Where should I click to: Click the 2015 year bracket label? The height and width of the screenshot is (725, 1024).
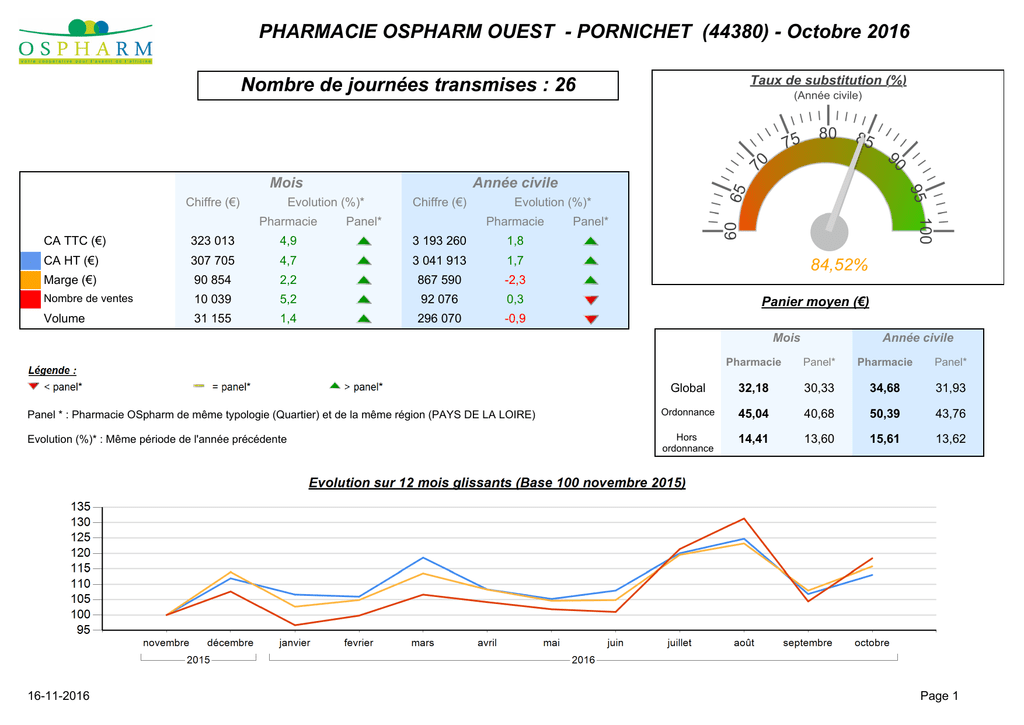pos(198,660)
